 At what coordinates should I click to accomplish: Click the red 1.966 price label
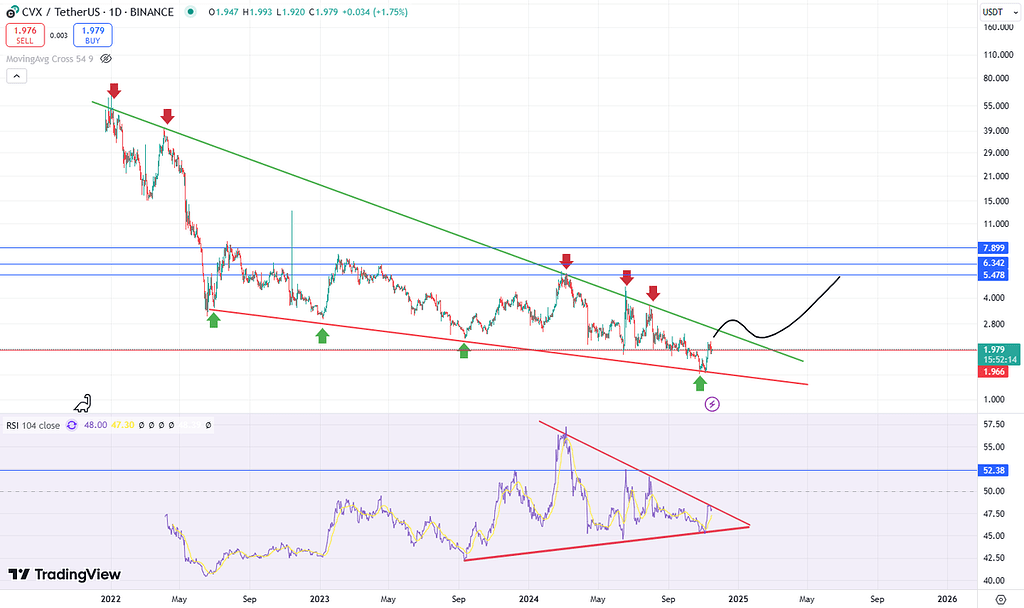click(996, 371)
